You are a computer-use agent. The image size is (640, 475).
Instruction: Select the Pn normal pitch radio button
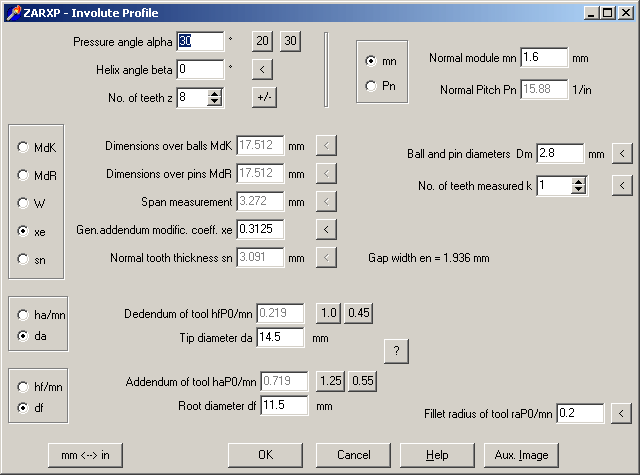(x=372, y=86)
